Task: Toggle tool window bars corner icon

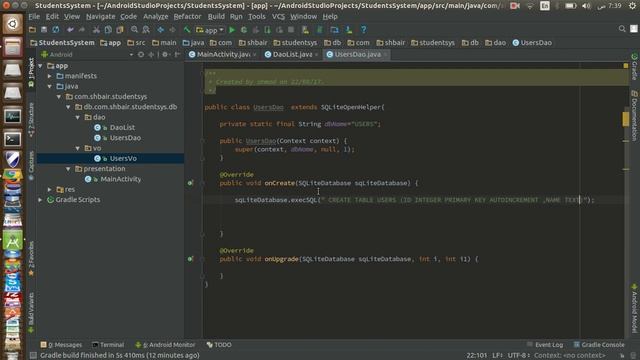Action: click(33, 355)
